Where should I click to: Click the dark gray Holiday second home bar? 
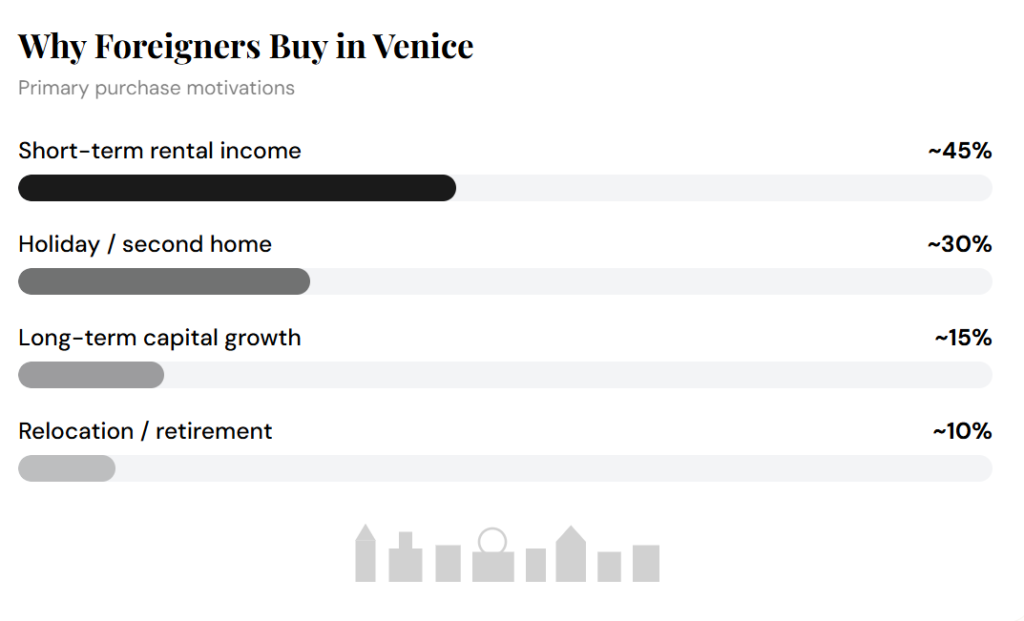(164, 282)
